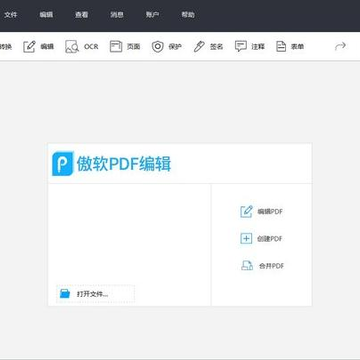Click the 编辑PDF pencil icon

click(246, 211)
